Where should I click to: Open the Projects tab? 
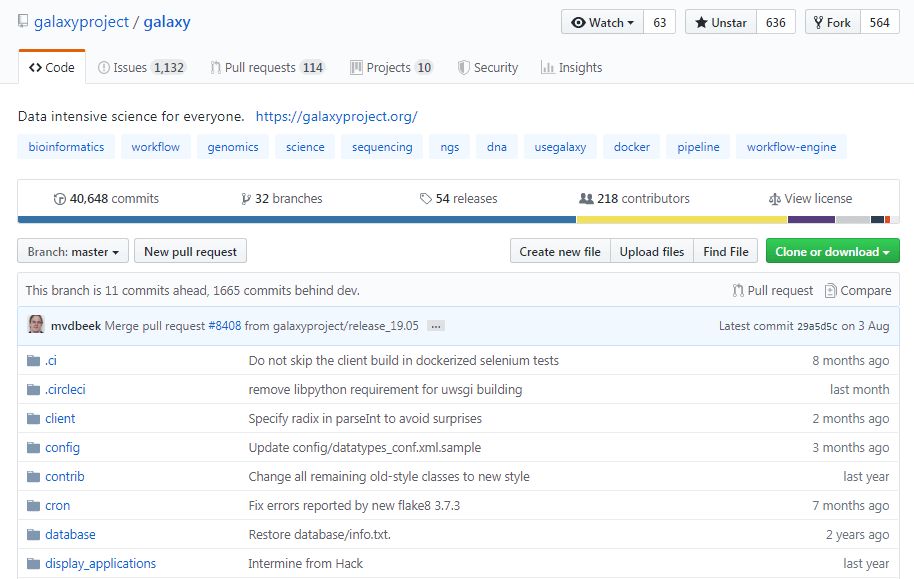[x=391, y=68]
